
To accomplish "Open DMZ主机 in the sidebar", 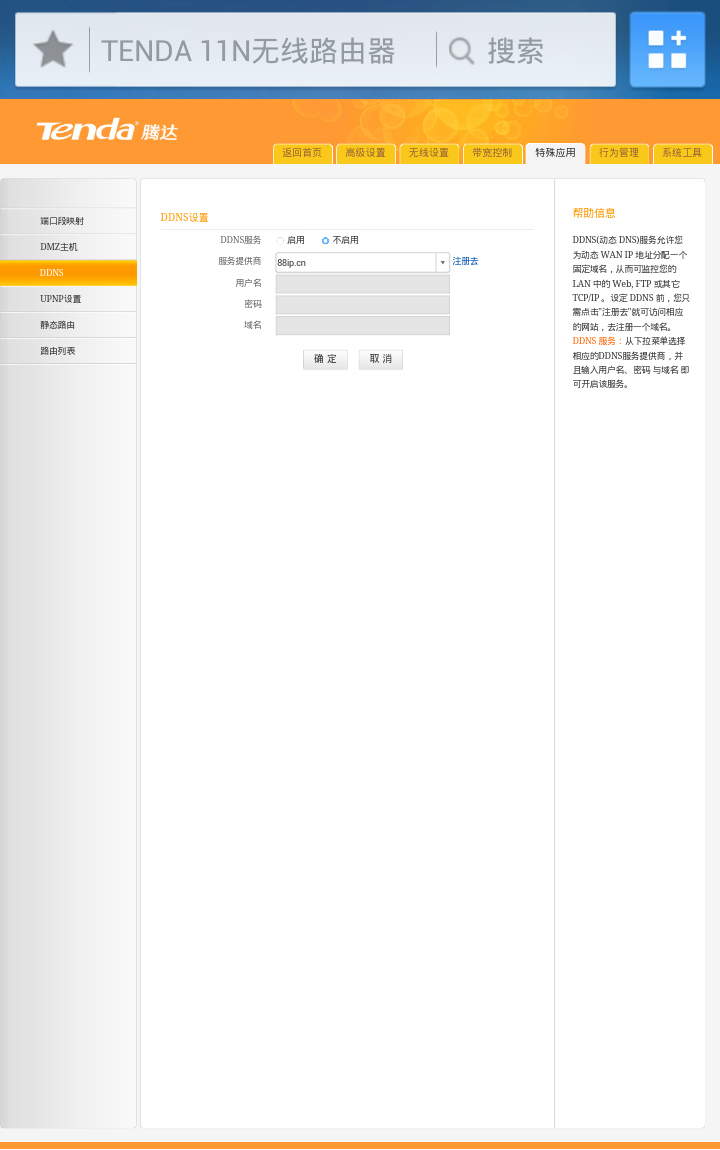I will click(68, 247).
